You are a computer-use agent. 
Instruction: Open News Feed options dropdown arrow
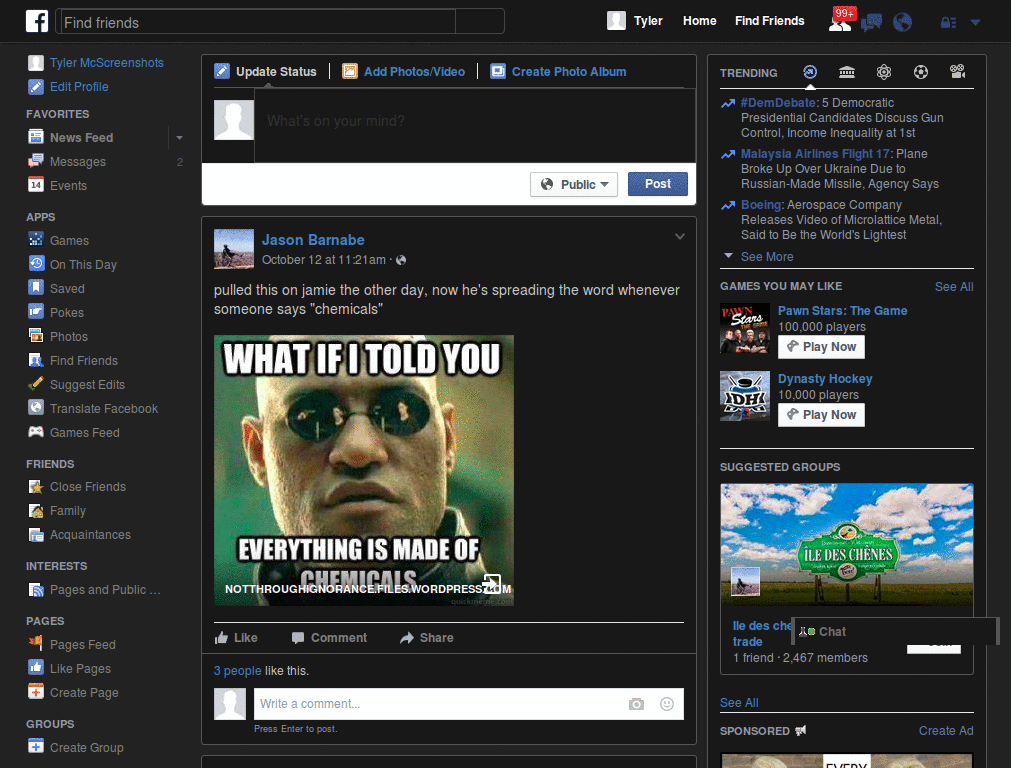tap(179, 138)
